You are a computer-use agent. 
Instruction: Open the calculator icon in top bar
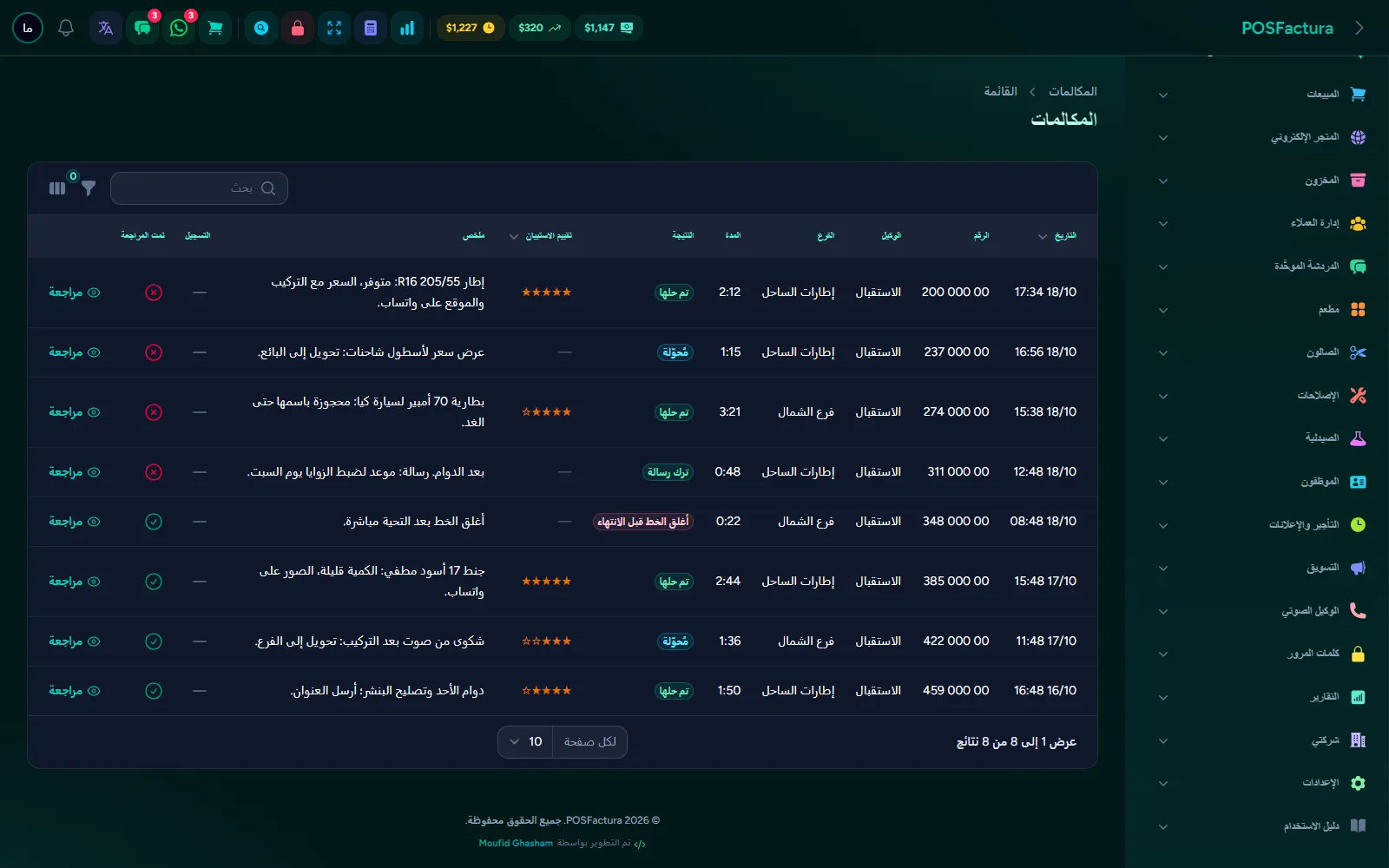371,28
